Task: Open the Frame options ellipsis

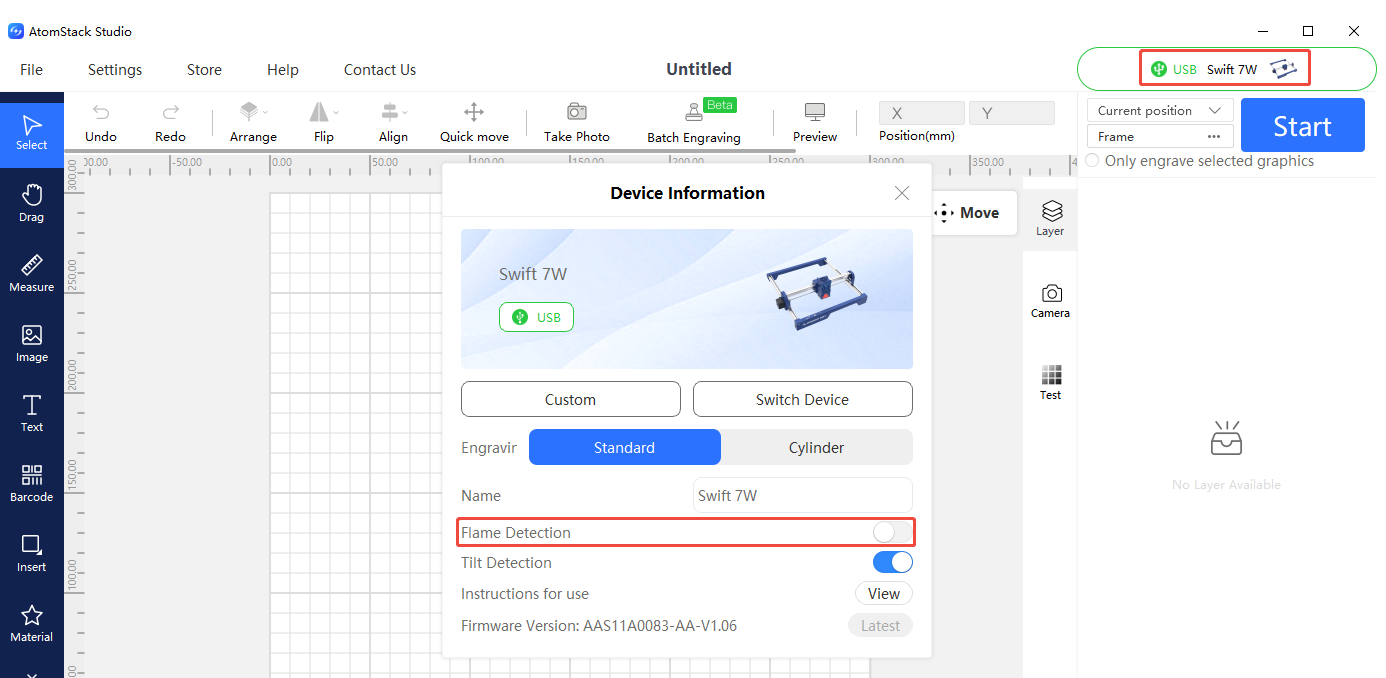Action: pos(1214,136)
